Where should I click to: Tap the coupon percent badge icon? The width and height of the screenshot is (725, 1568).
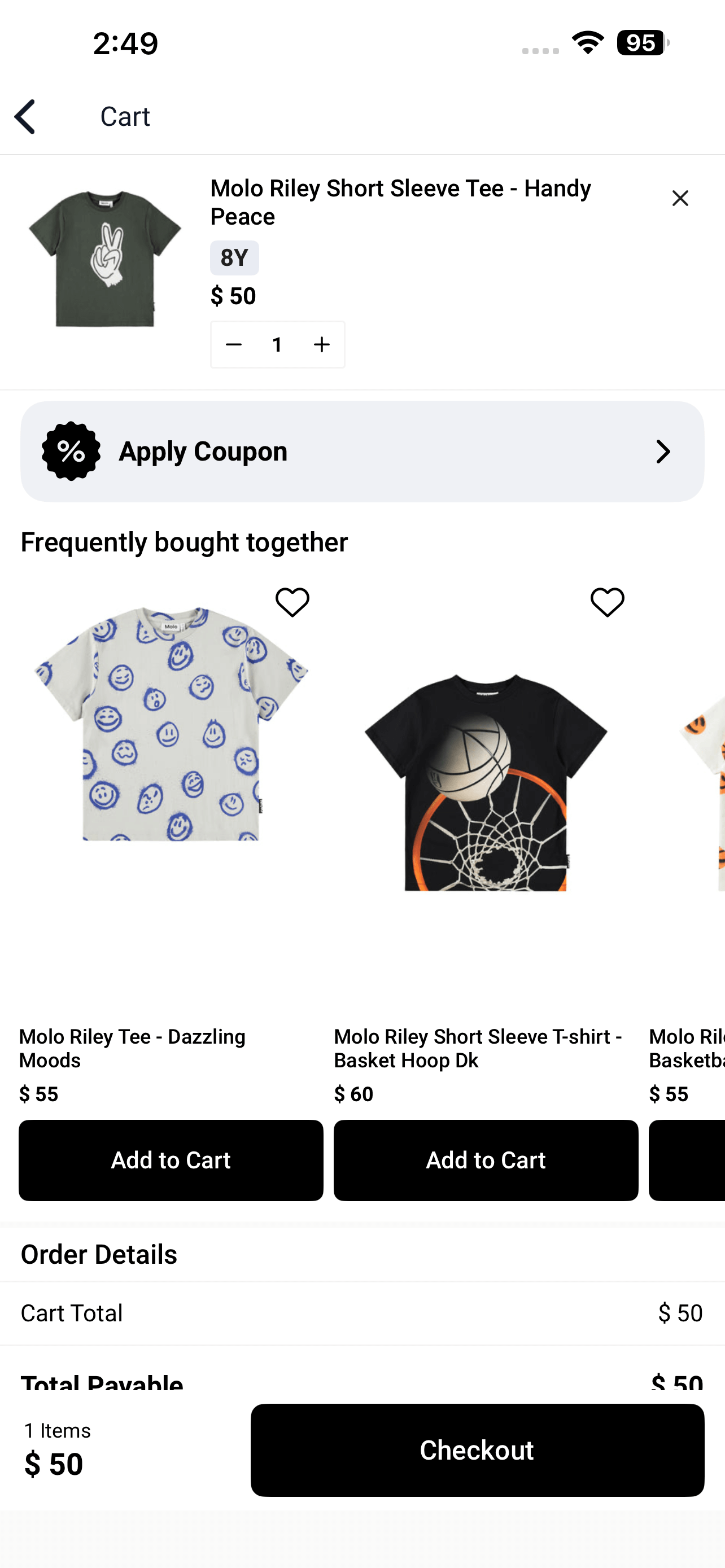71,451
